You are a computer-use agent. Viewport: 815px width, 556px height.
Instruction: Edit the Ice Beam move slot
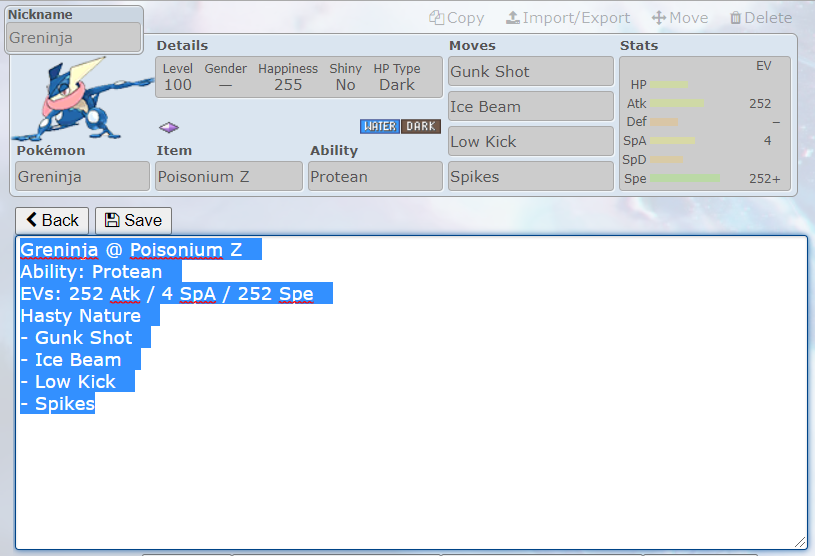click(531, 107)
